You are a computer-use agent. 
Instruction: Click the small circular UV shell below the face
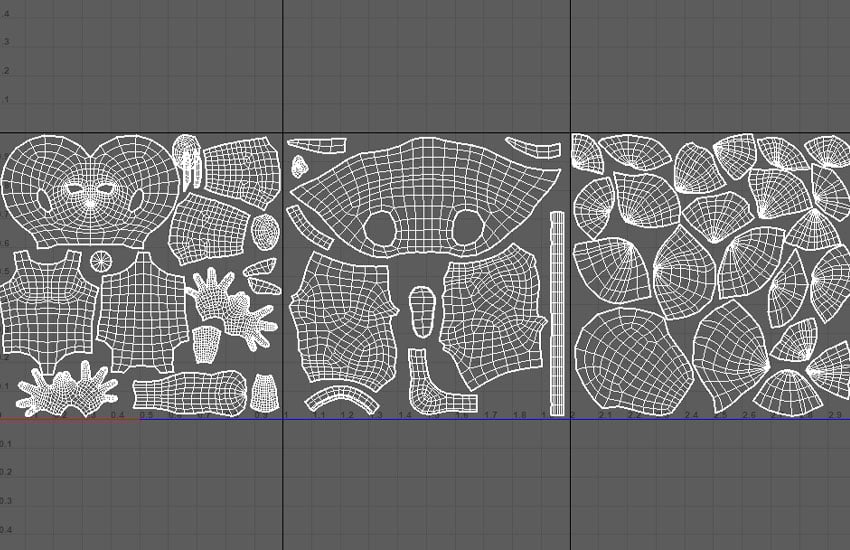coord(101,261)
